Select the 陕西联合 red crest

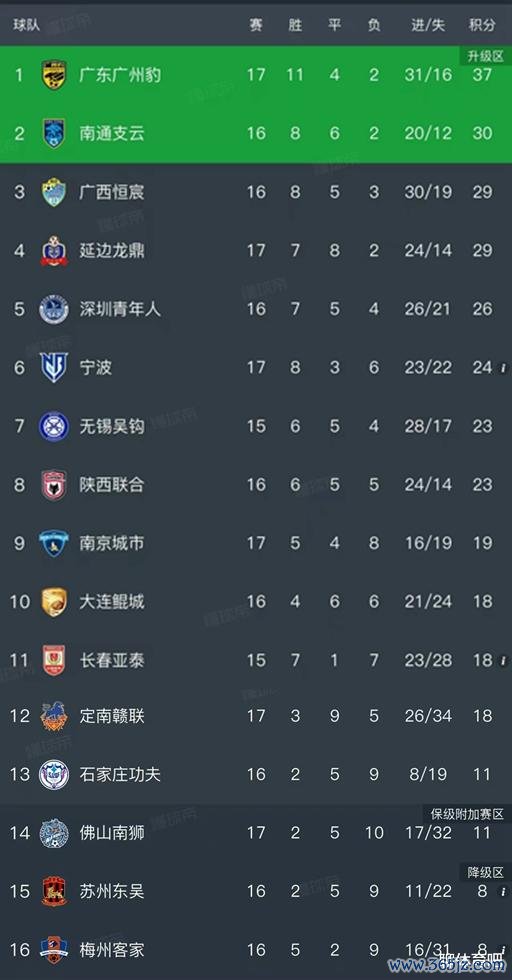tap(54, 485)
